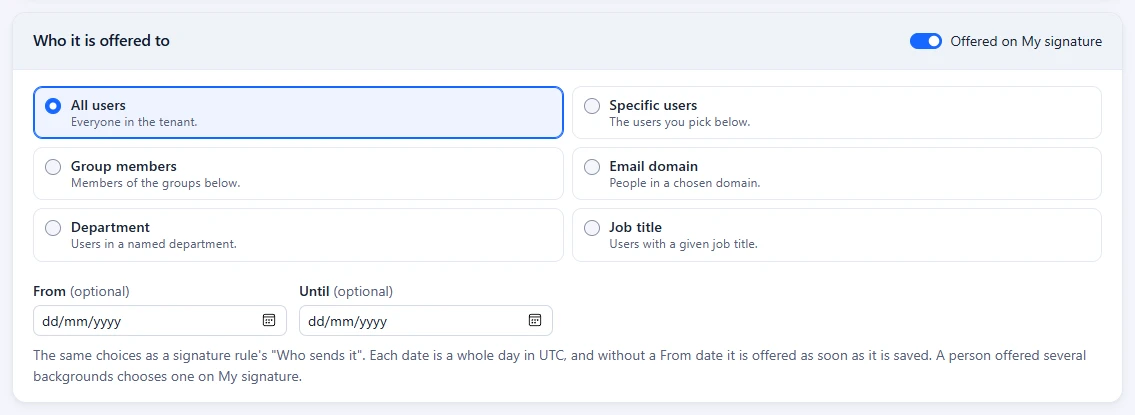This screenshot has width=1135, height=415.
Task: Select the All users radio button
Action: [53, 106]
